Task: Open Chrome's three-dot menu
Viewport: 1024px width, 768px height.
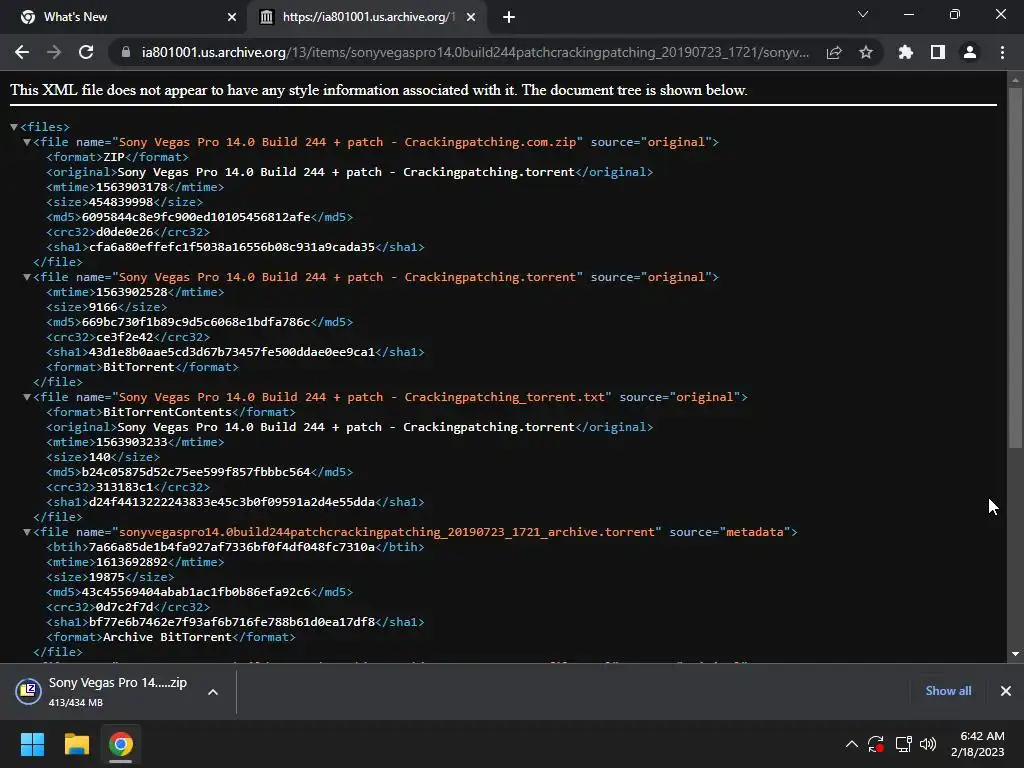Action: coord(1002,52)
